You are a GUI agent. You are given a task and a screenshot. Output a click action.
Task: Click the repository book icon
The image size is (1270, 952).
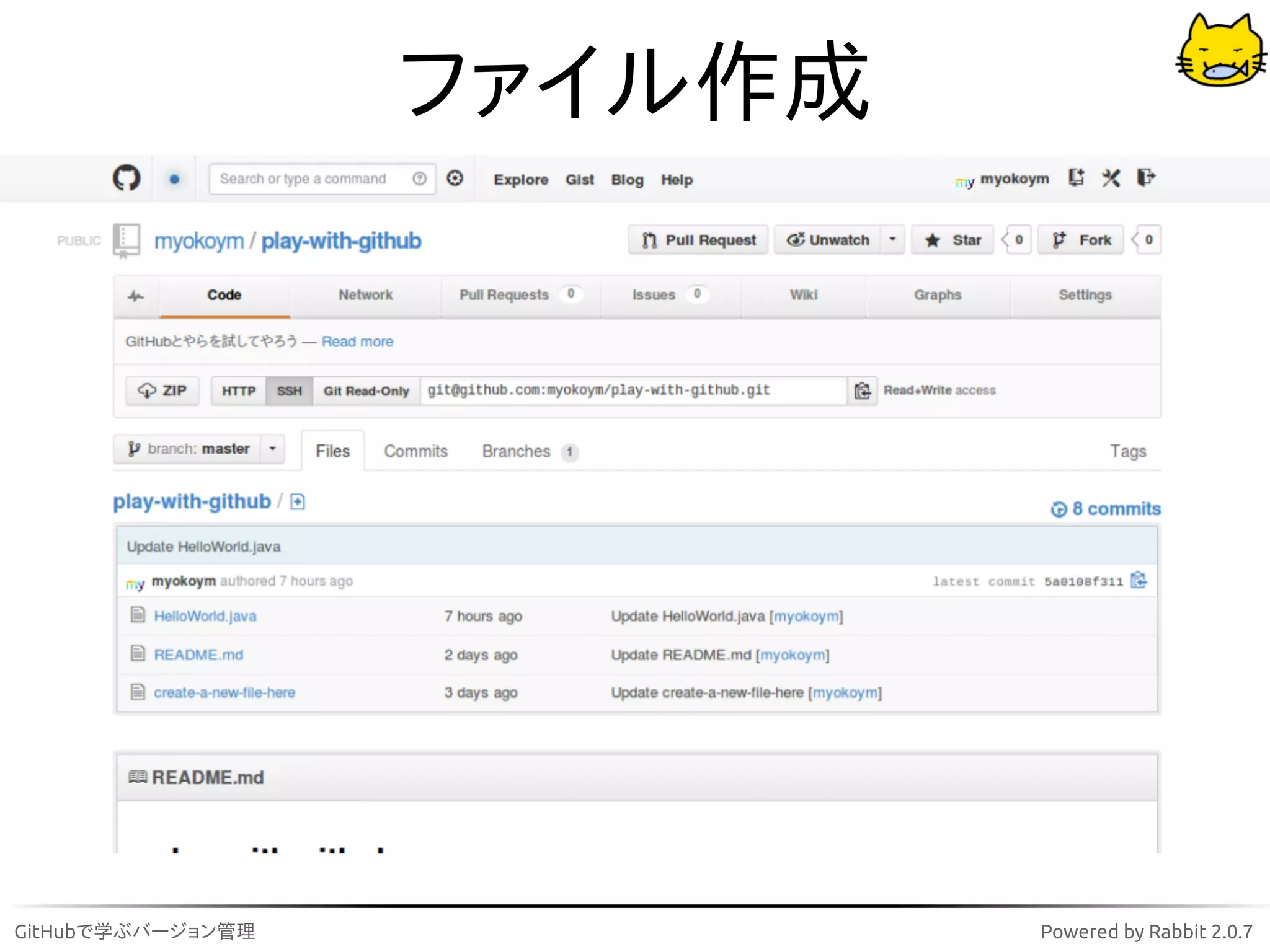click(x=127, y=240)
